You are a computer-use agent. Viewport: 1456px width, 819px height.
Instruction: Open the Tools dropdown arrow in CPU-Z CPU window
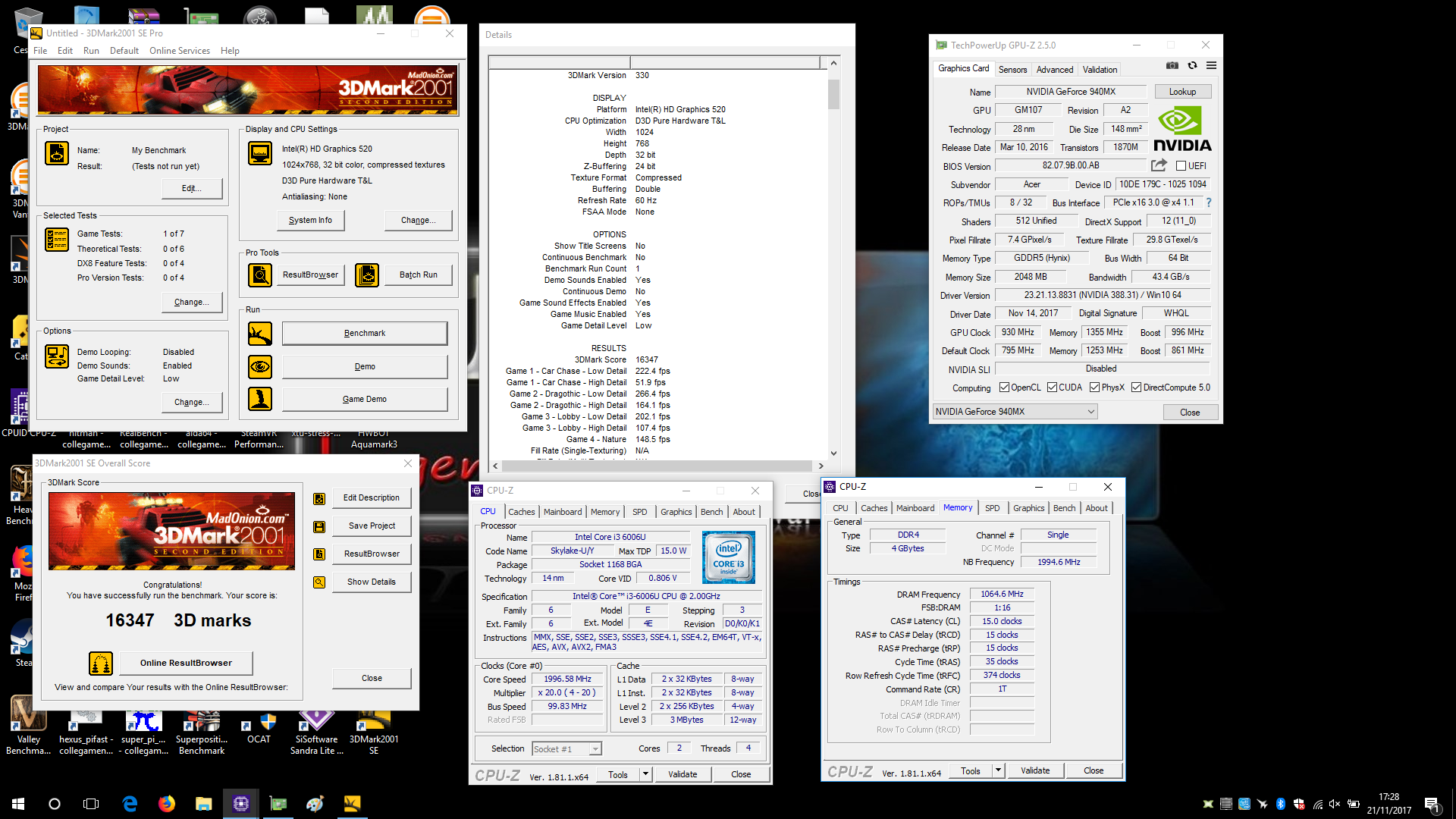(x=645, y=774)
